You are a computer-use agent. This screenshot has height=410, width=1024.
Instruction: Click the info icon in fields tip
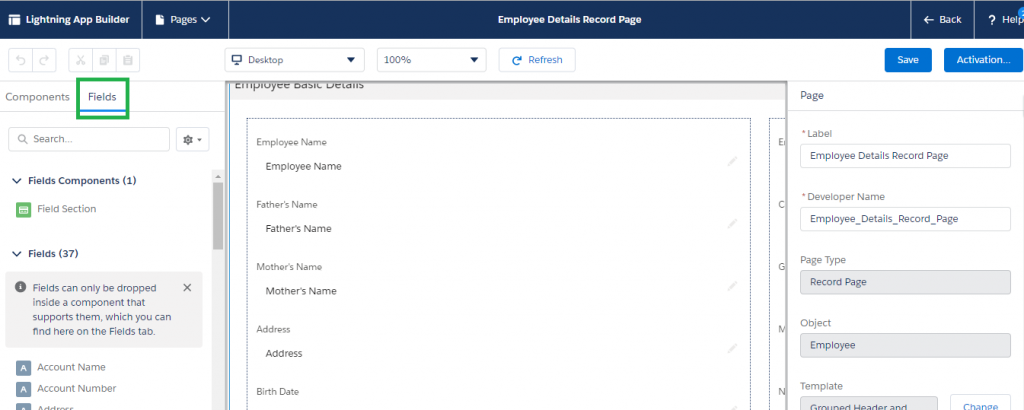pyautogui.click(x=21, y=287)
